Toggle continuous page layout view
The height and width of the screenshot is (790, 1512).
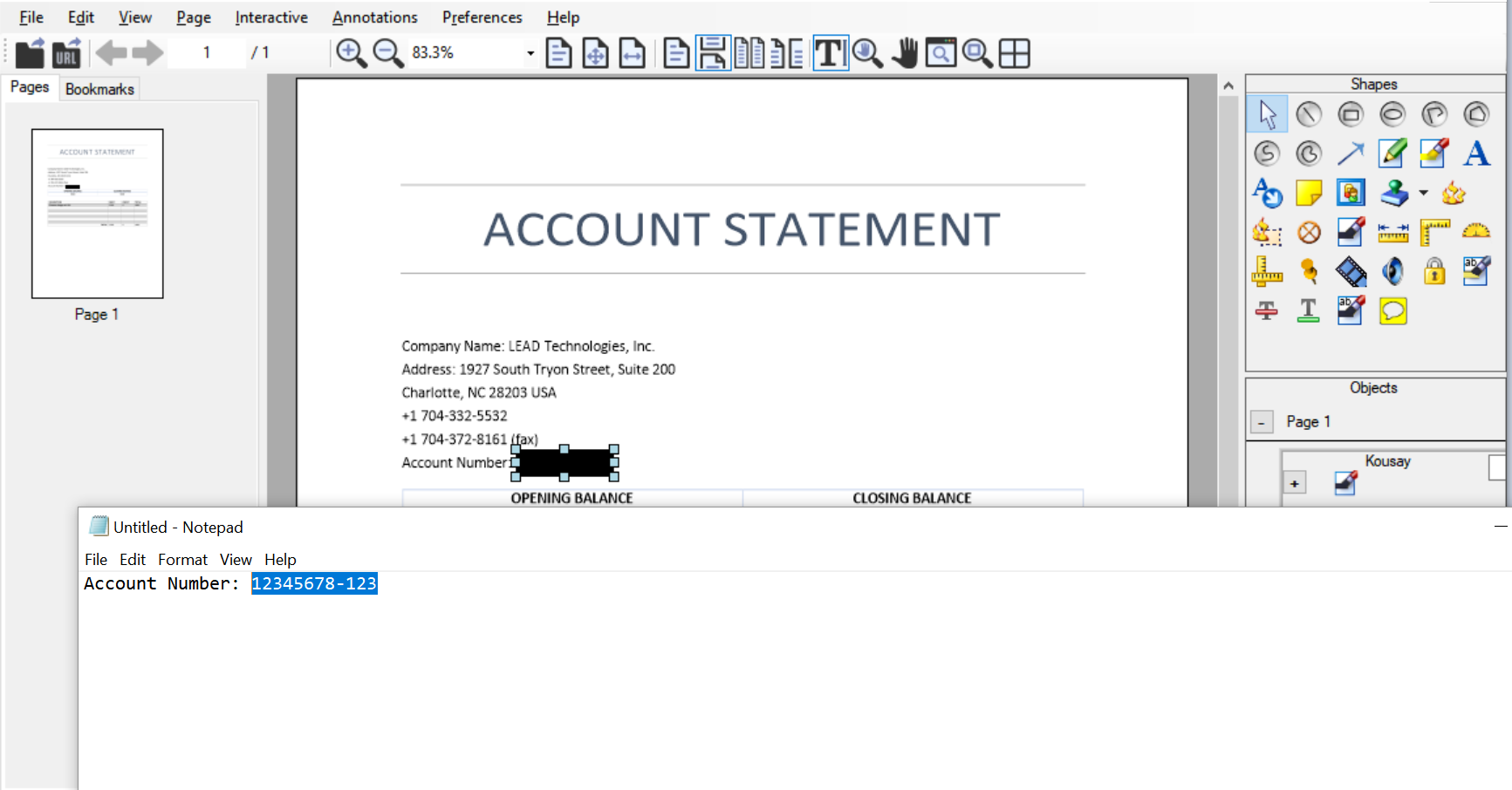point(712,53)
